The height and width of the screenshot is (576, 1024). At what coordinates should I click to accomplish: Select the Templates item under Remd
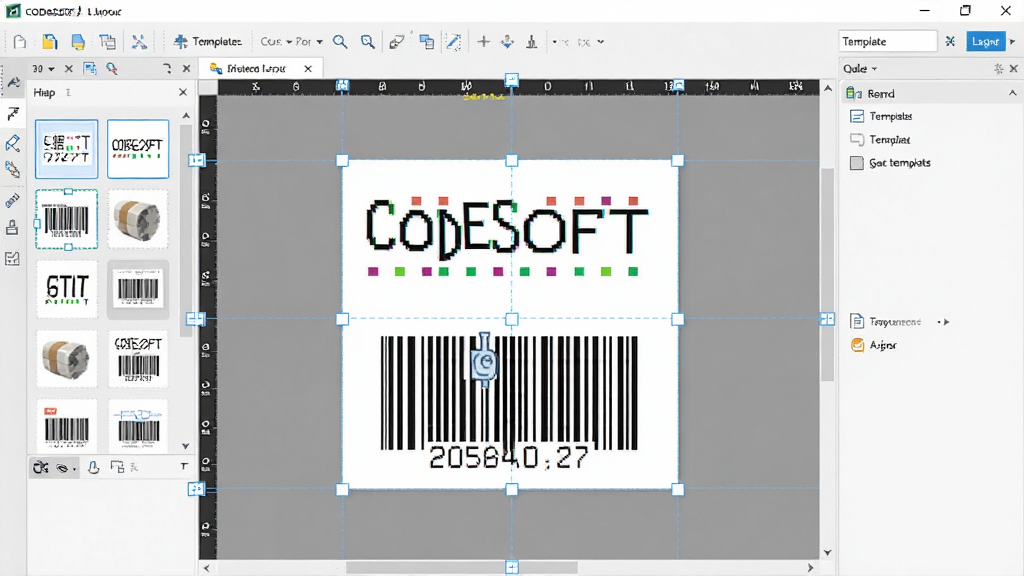click(891, 116)
